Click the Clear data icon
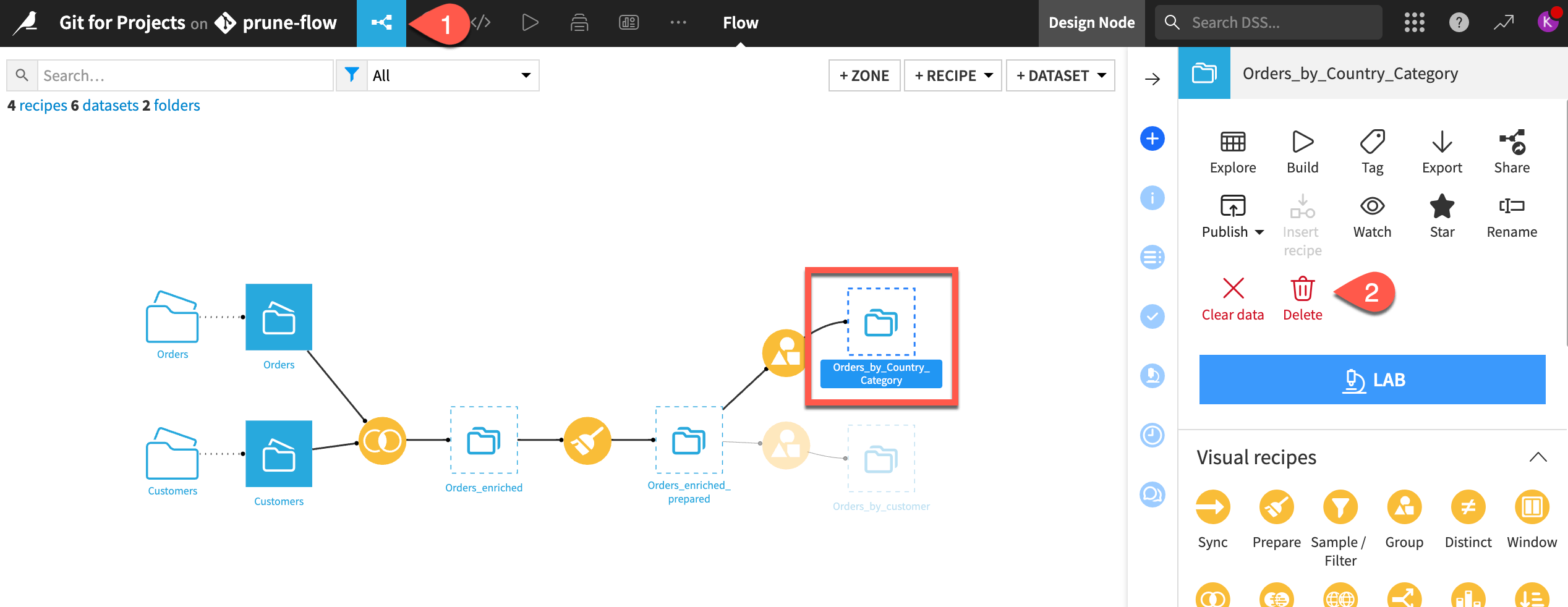The width and height of the screenshot is (1568, 607). point(1232,289)
